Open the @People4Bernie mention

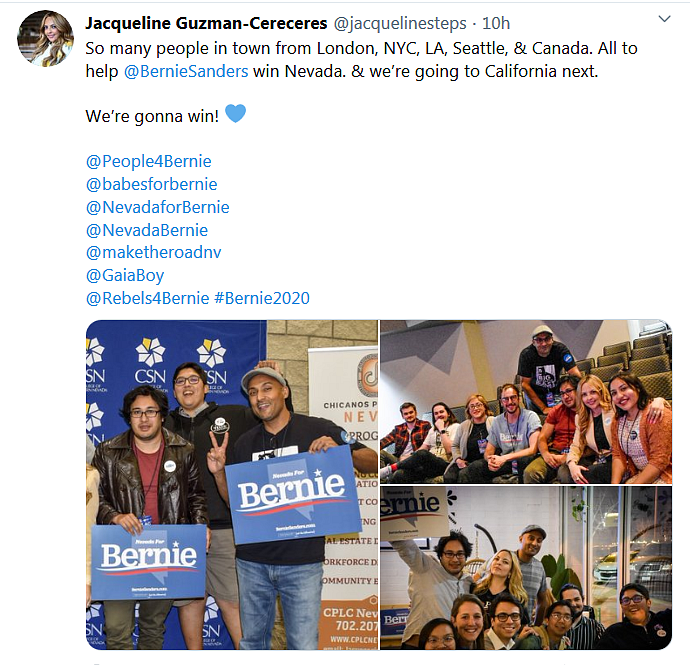pyautogui.click(x=149, y=162)
